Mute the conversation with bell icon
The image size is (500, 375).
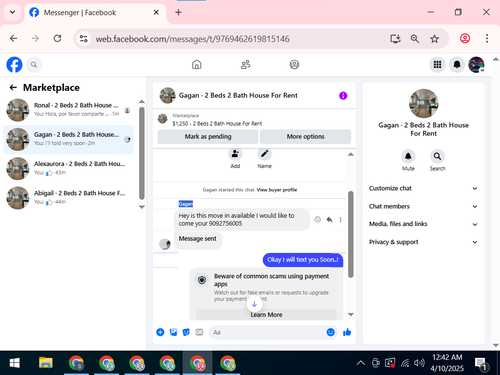point(408,156)
